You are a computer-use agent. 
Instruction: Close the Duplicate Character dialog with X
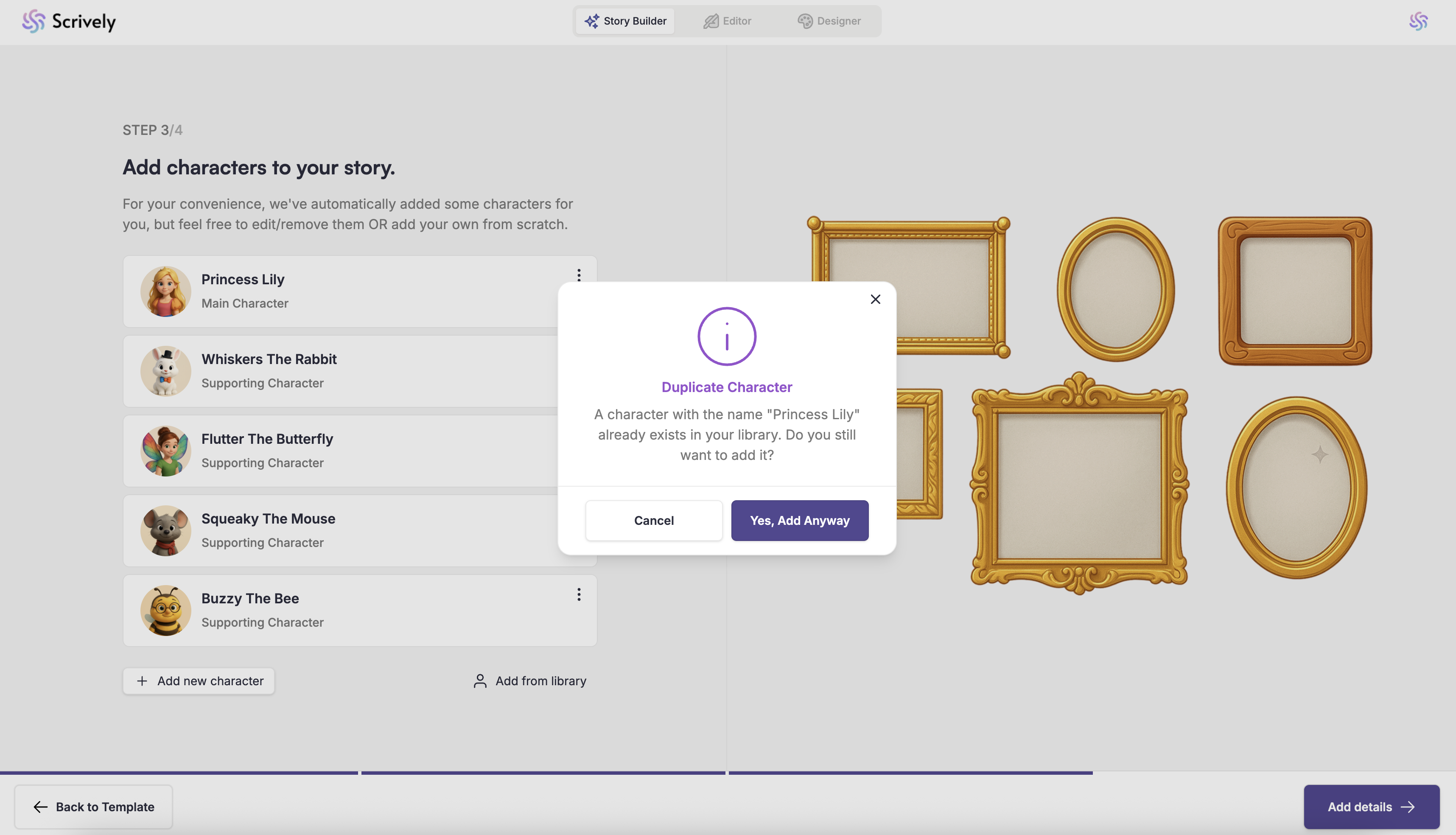pos(875,300)
